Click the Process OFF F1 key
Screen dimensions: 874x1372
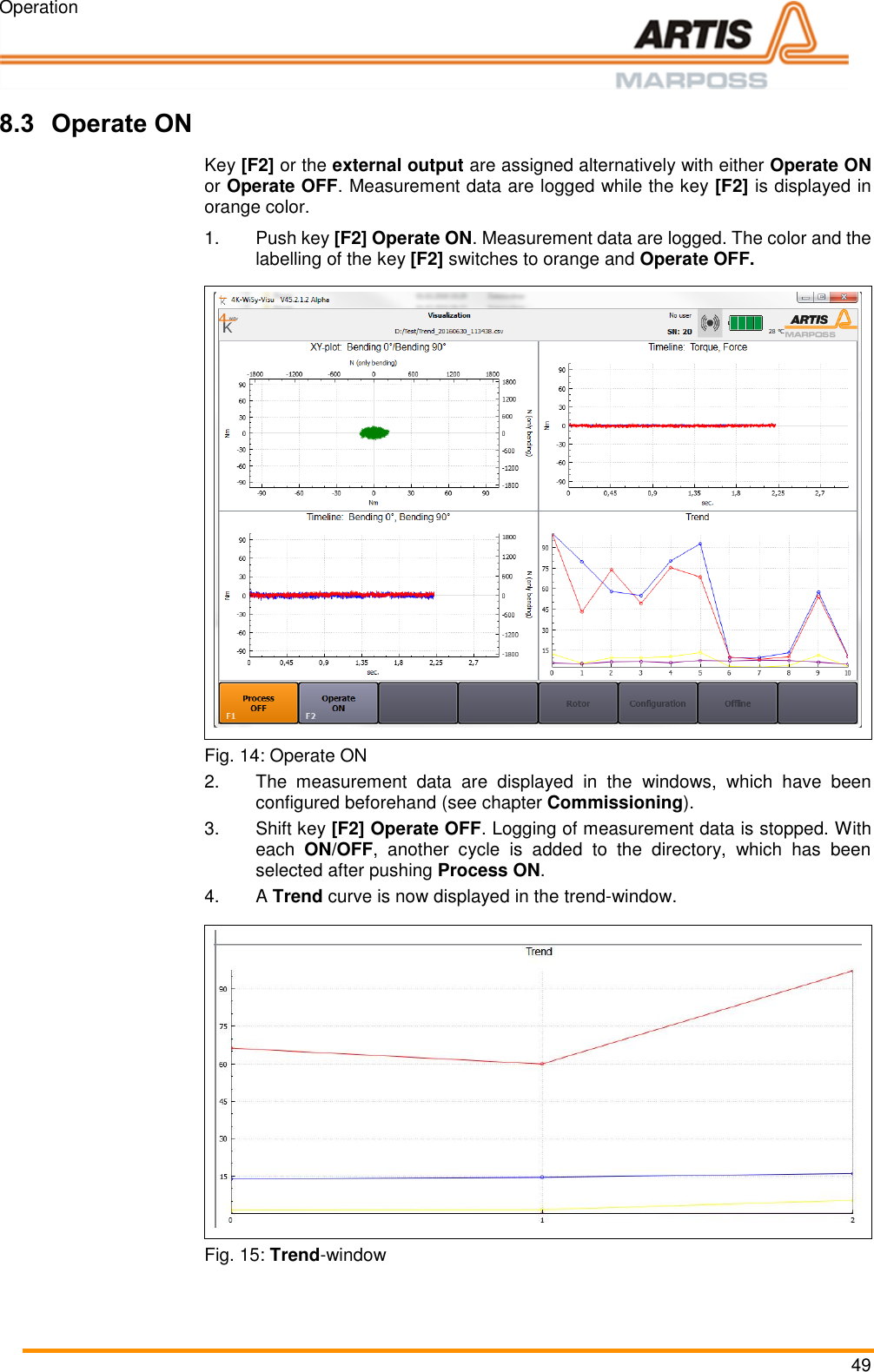pyautogui.click(x=258, y=702)
